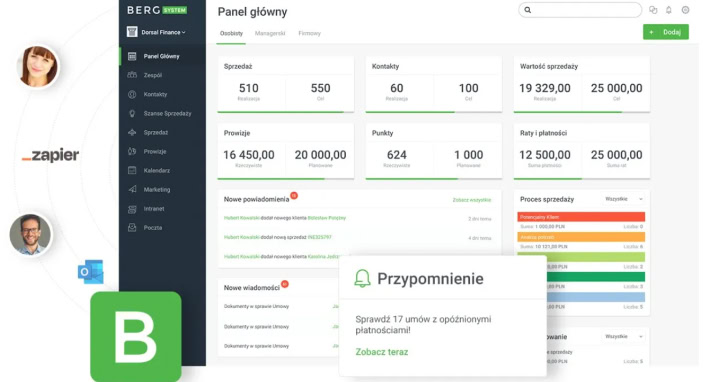
Task: Click the notification bell icon in header
Action: (669, 10)
